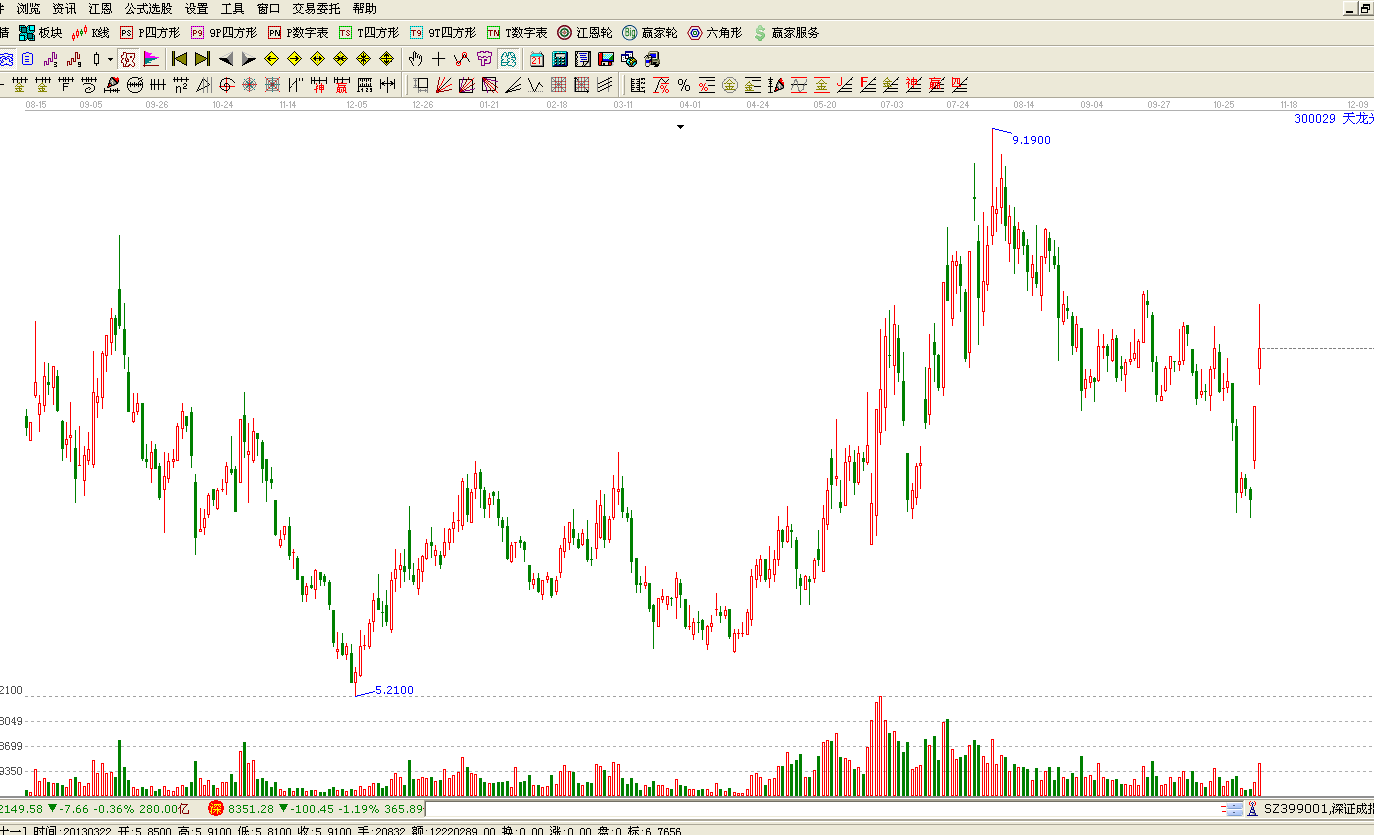Screen dimensions: 1374x835
Task: Toggle the highlighted 除权 adjustment button
Action: point(127,59)
